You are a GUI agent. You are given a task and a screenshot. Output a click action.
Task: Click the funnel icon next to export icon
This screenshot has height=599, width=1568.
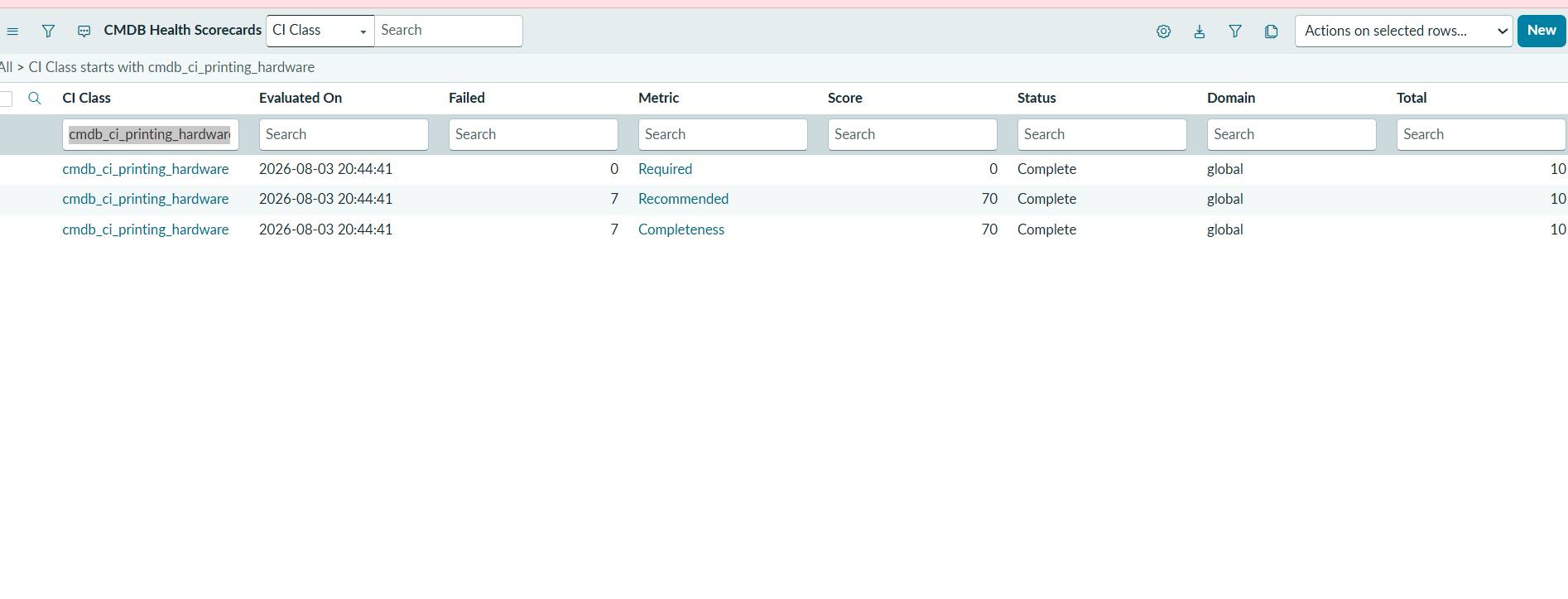(x=1235, y=31)
